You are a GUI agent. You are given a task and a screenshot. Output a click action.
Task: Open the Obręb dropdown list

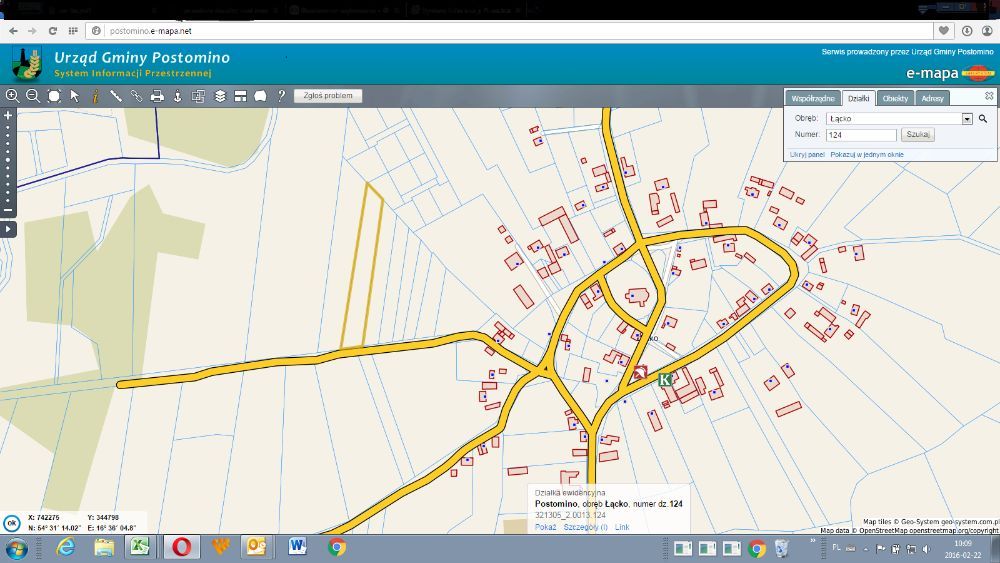coord(967,118)
